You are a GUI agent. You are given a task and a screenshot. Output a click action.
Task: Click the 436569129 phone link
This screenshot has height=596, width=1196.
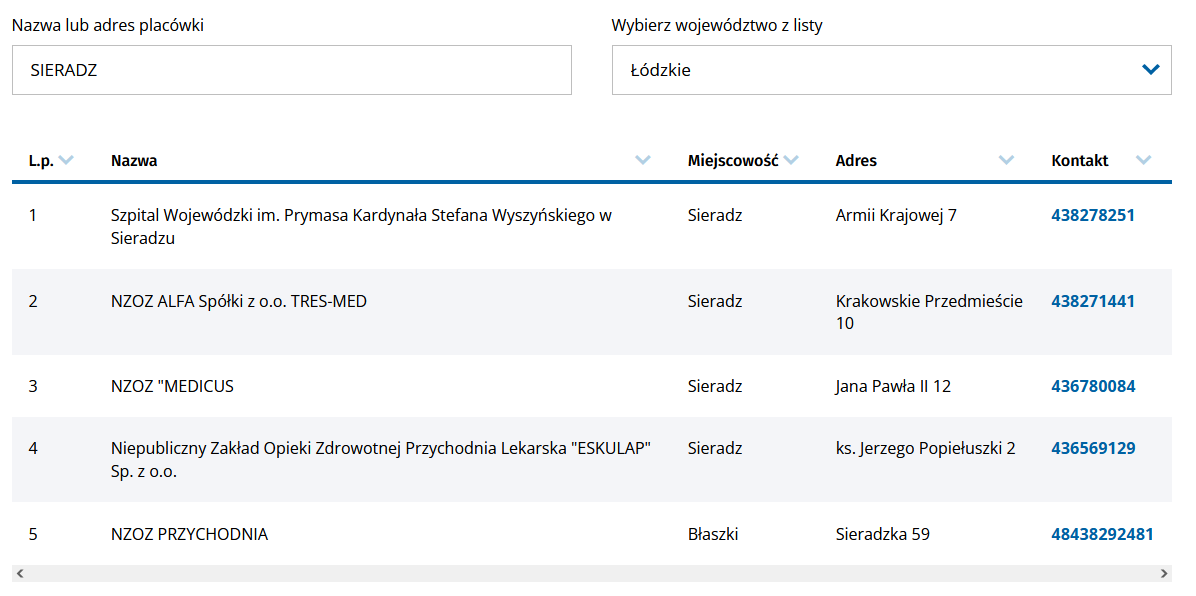(x=1093, y=448)
